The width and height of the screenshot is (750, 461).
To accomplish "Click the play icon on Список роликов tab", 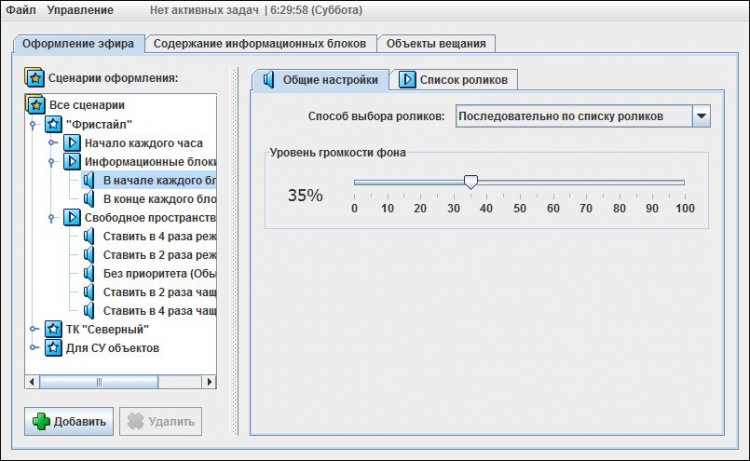I will click(x=407, y=79).
